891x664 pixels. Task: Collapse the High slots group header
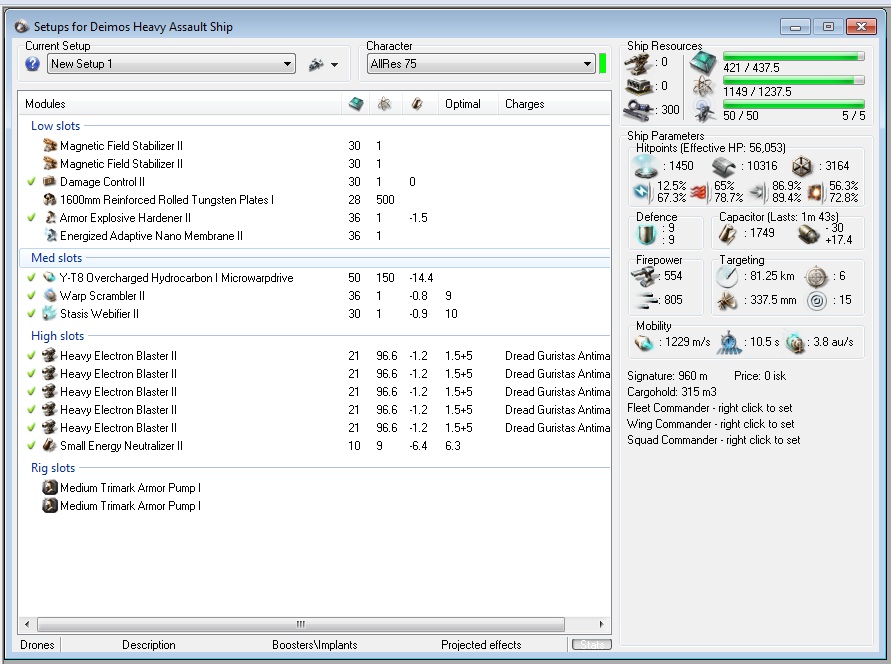pyautogui.click(x=57, y=336)
